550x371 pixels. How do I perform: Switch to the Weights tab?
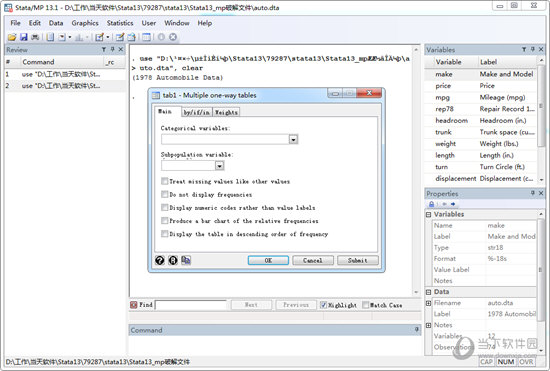[x=226, y=112]
